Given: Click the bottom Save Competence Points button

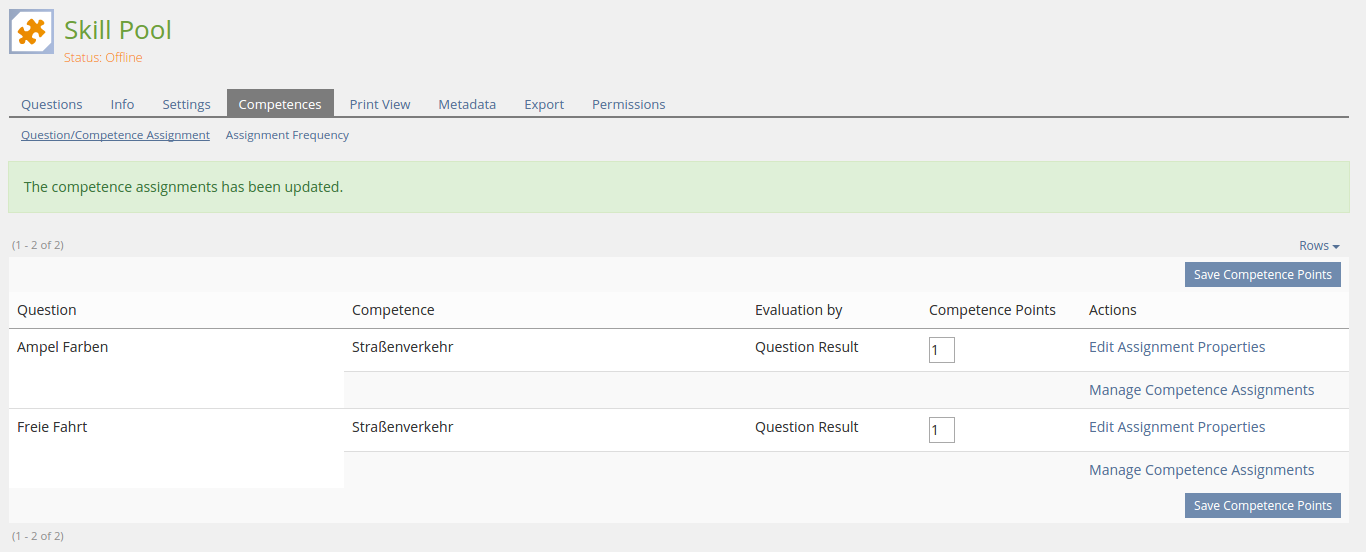Looking at the screenshot, I should pyautogui.click(x=1262, y=506).
